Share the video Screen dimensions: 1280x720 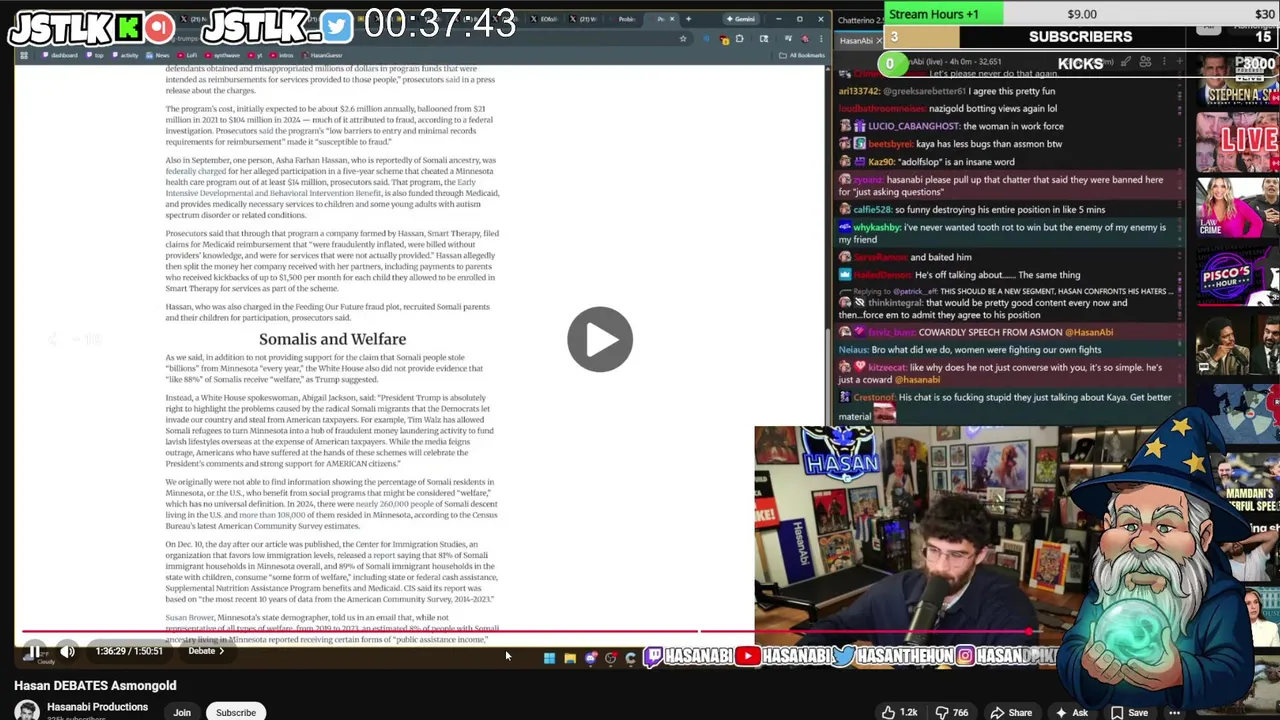pos(1011,712)
